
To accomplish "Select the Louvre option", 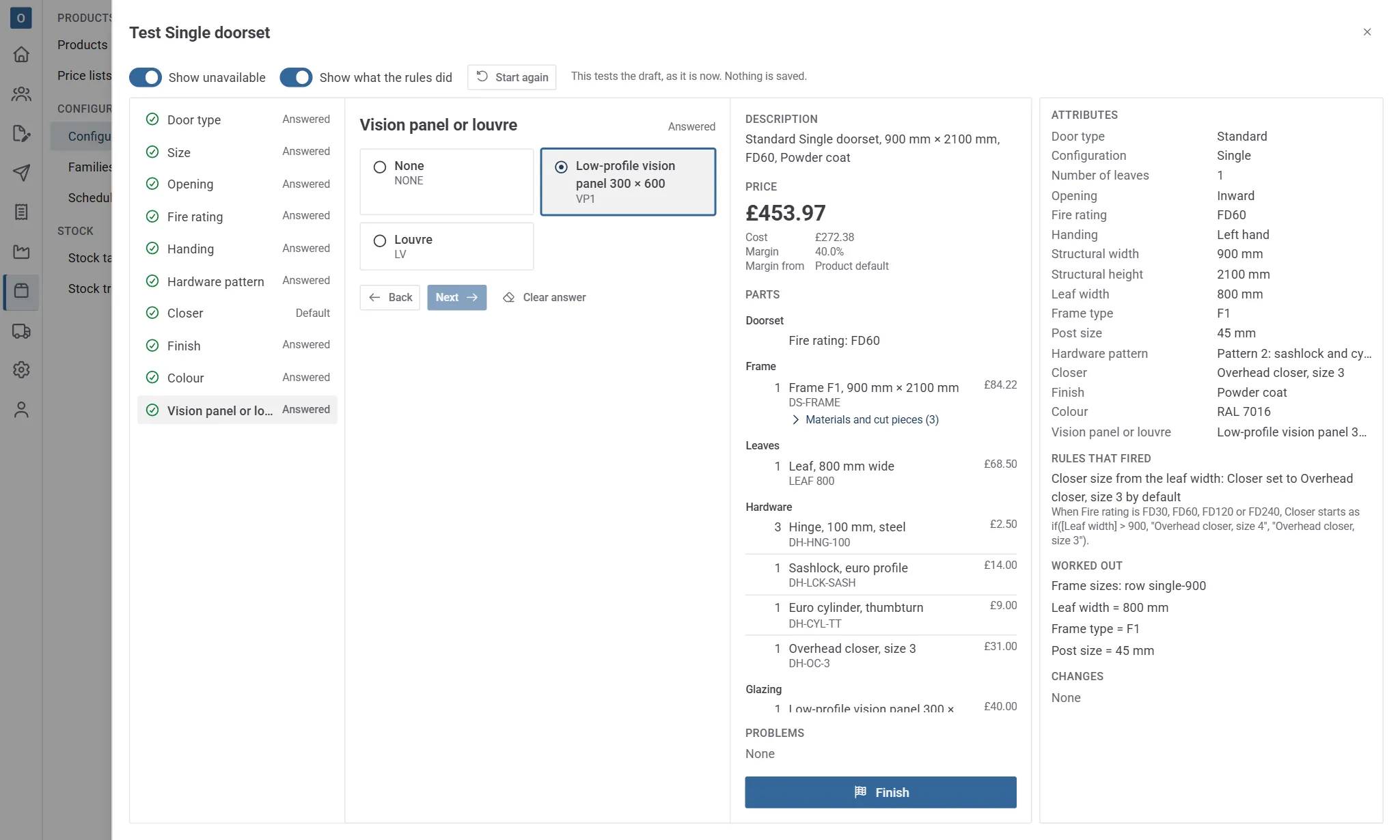I will point(447,246).
